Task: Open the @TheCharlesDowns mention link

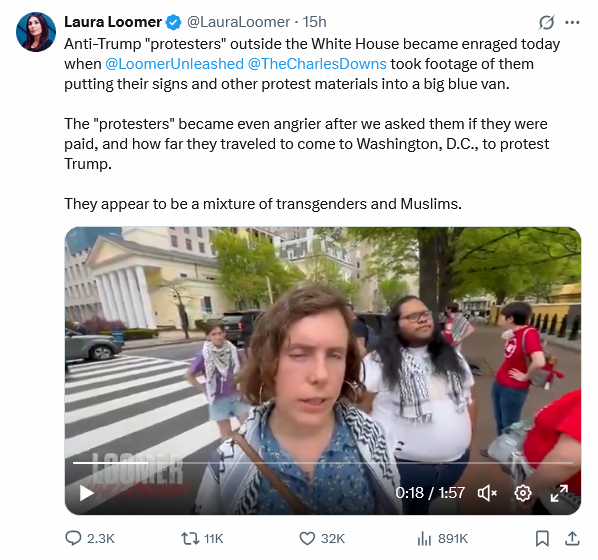Action: click(317, 64)
